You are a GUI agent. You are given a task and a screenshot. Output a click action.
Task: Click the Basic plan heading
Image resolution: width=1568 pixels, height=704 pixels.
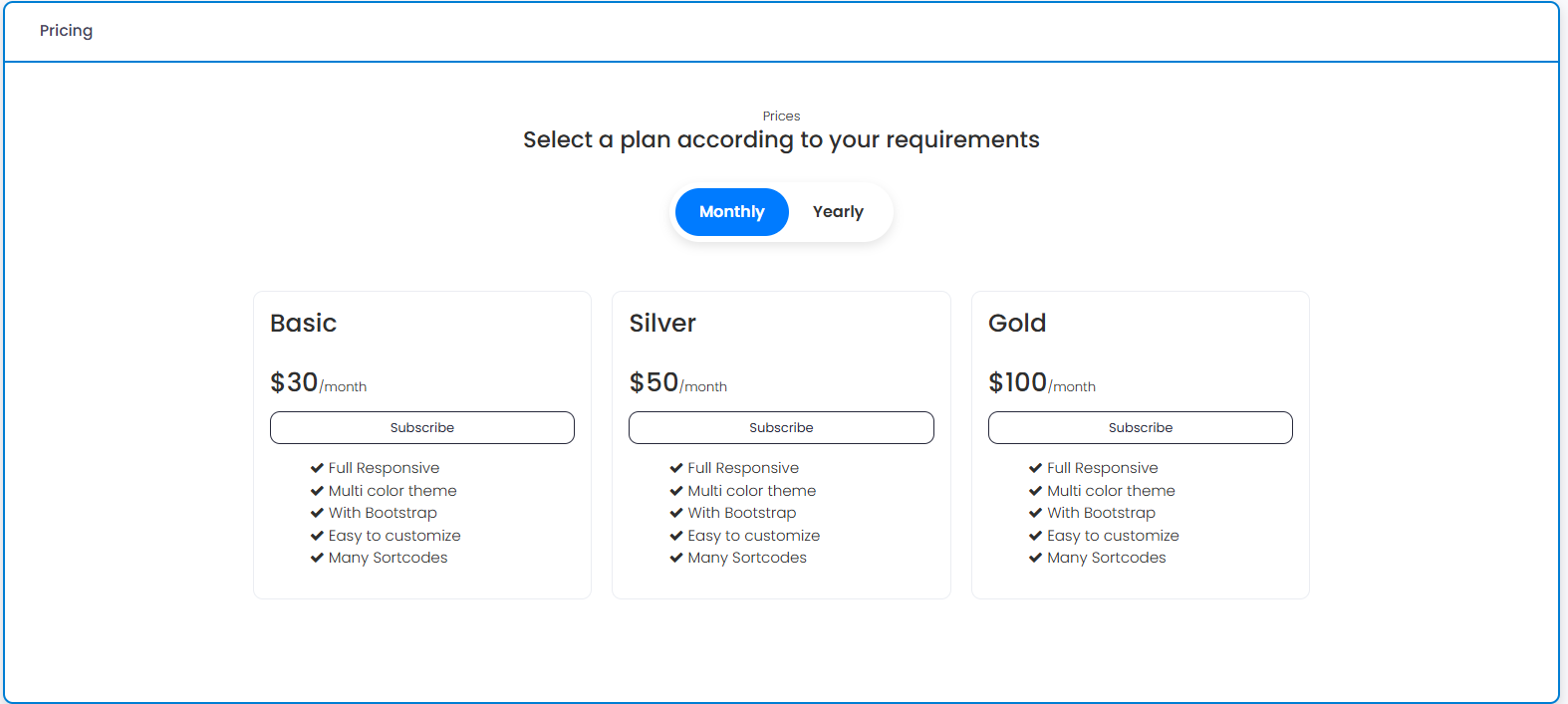click(x=304, y=324)
